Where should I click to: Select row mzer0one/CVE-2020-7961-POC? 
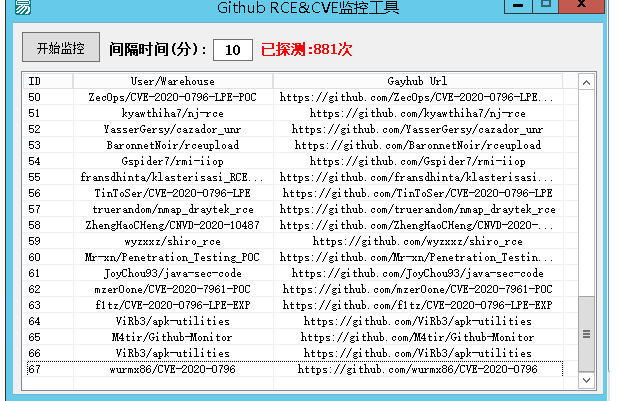(293, 289)
